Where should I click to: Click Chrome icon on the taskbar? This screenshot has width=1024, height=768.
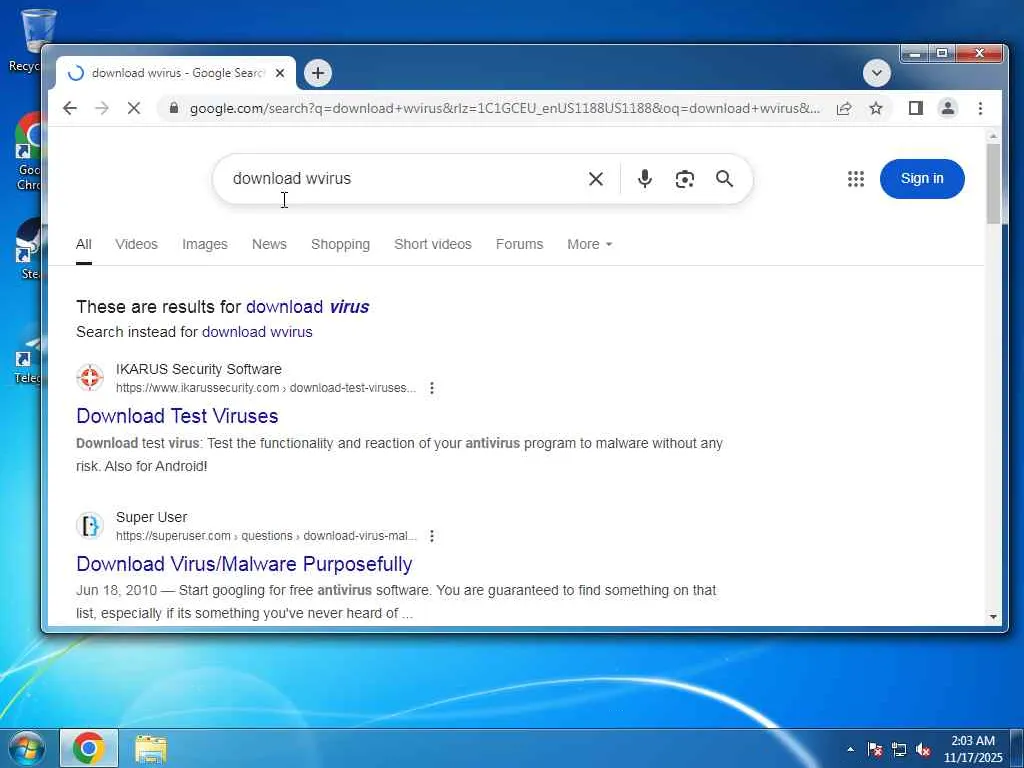pyautogui.click(x=89, y=748)
